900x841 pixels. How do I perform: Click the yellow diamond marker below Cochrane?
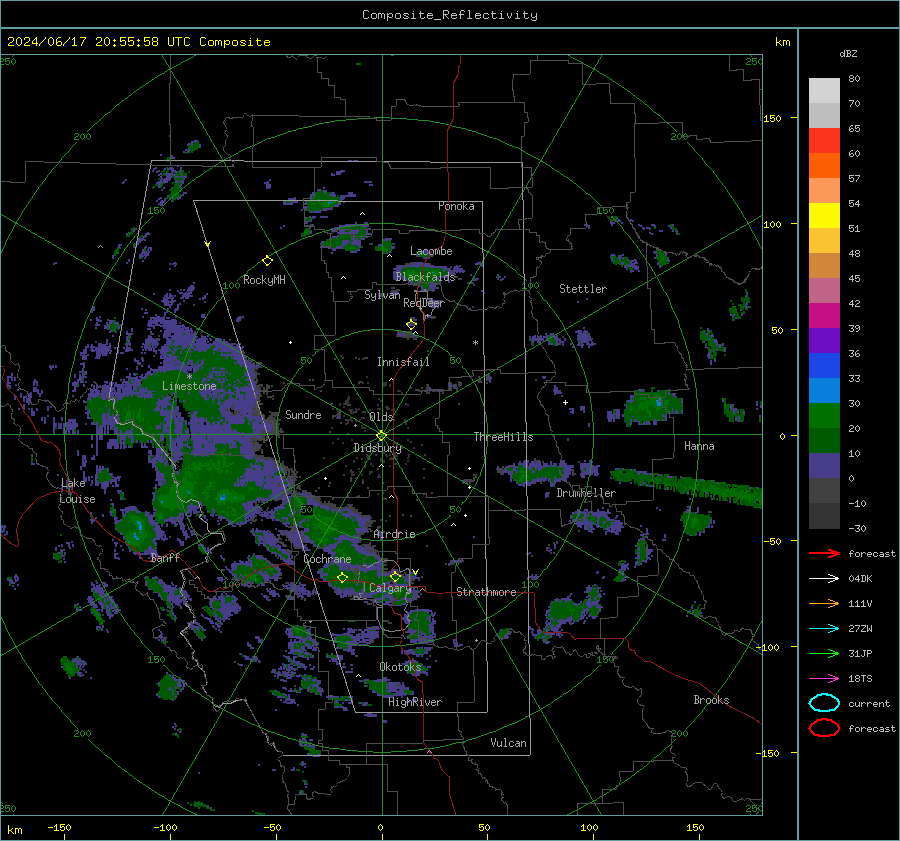(342, 577)
